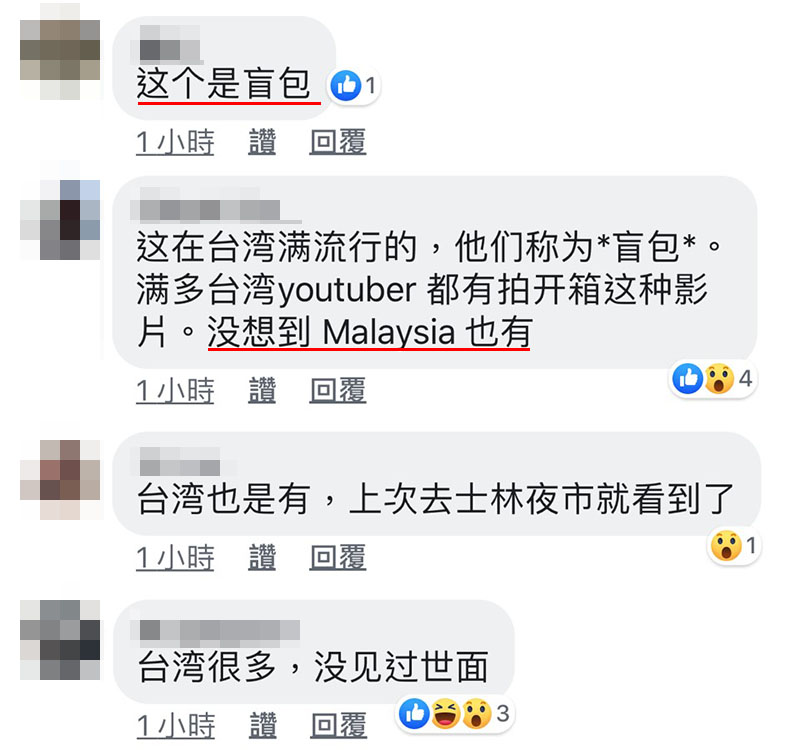Click 讚 under the 台湾满流行 comment

click(262, 391)
